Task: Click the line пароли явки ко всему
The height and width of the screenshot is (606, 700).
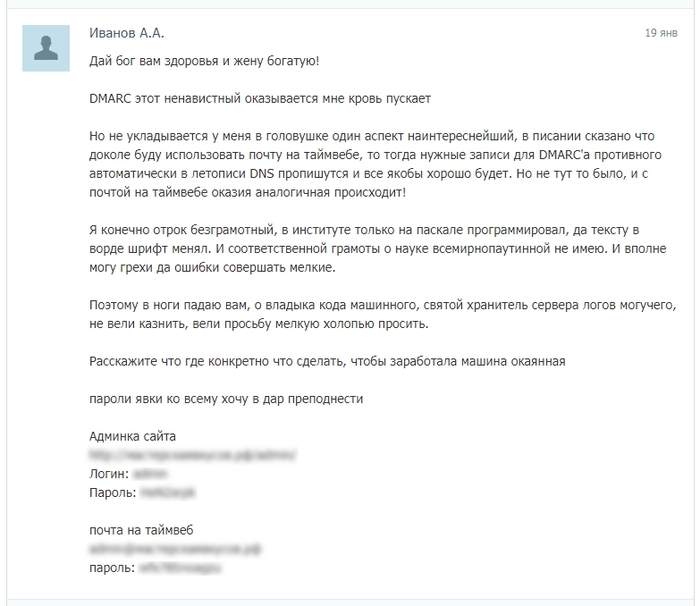Action: coord(225,399)
